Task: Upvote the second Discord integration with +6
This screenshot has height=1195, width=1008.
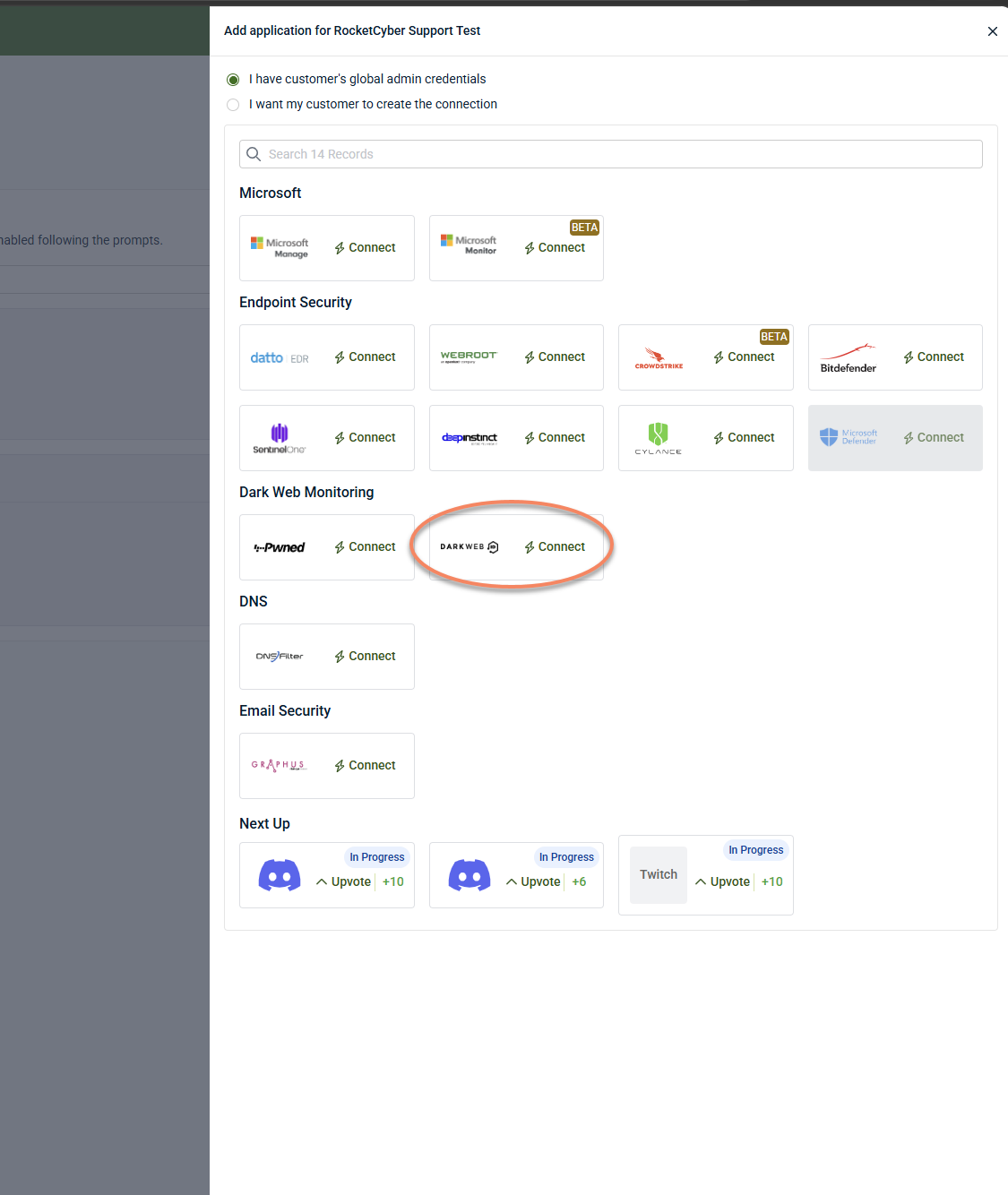Action: point(533,881)
